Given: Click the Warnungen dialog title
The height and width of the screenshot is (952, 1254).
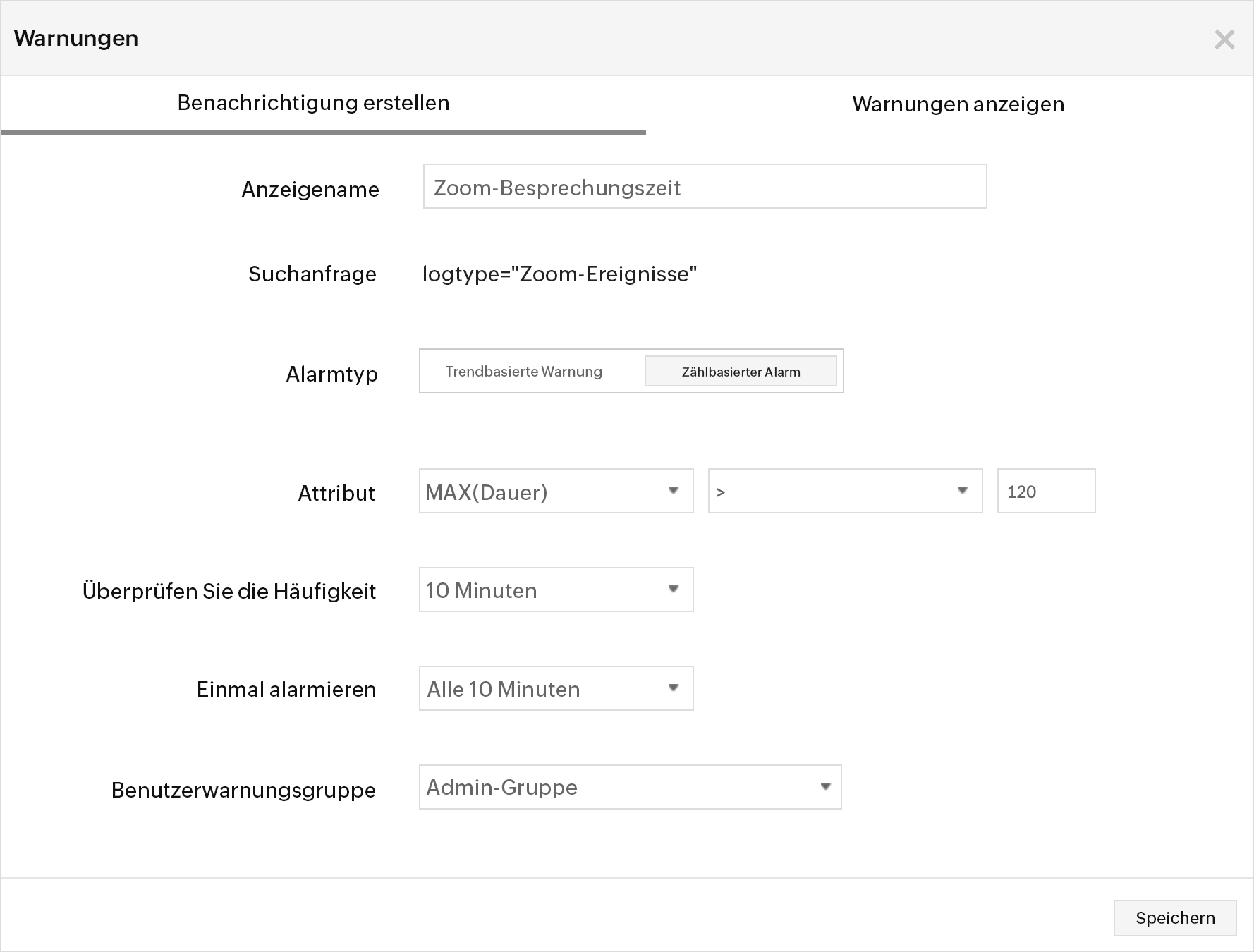Looking at the screenshot, I should point(76,38).
